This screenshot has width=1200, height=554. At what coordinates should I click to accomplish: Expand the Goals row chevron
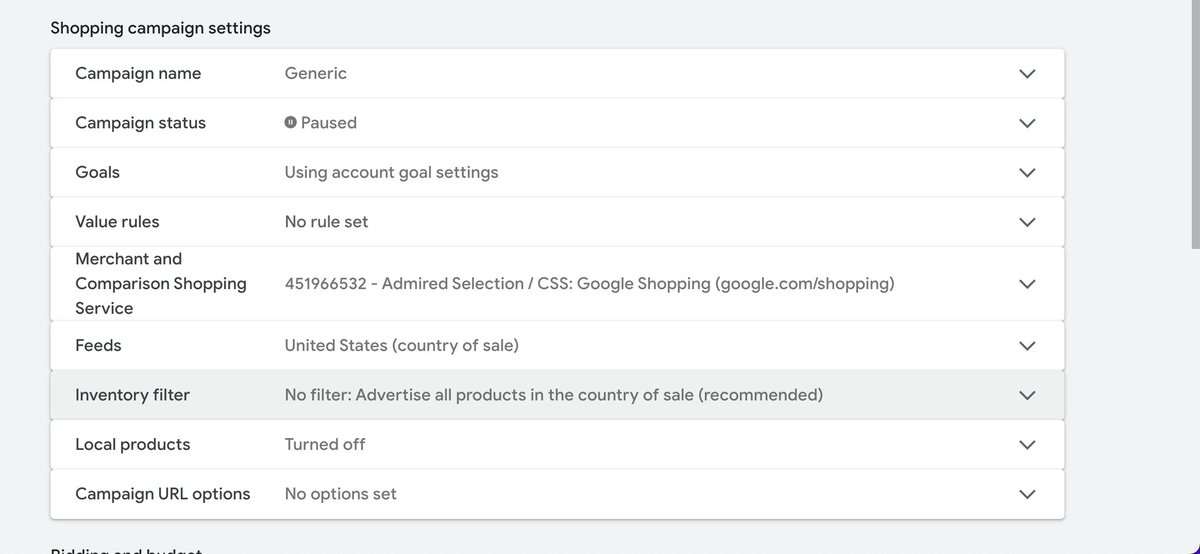point(1027,173)
